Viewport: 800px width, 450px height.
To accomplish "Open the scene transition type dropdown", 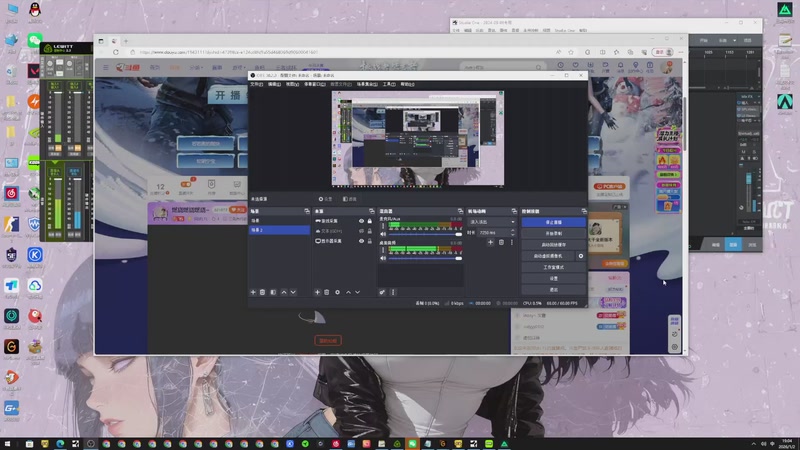I will coord(492,222).
